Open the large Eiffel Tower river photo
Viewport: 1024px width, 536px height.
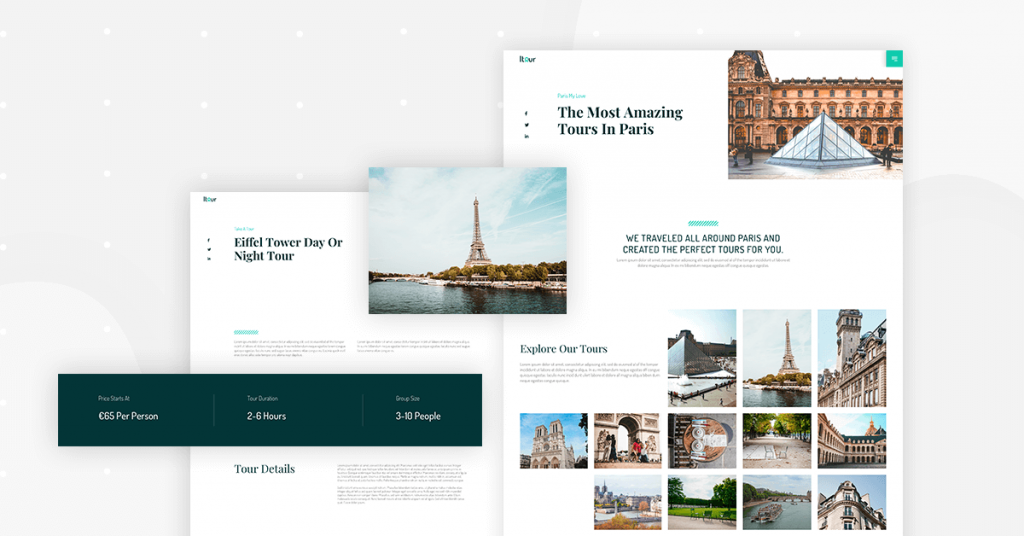pyautogui.click(x=467, y=240)
